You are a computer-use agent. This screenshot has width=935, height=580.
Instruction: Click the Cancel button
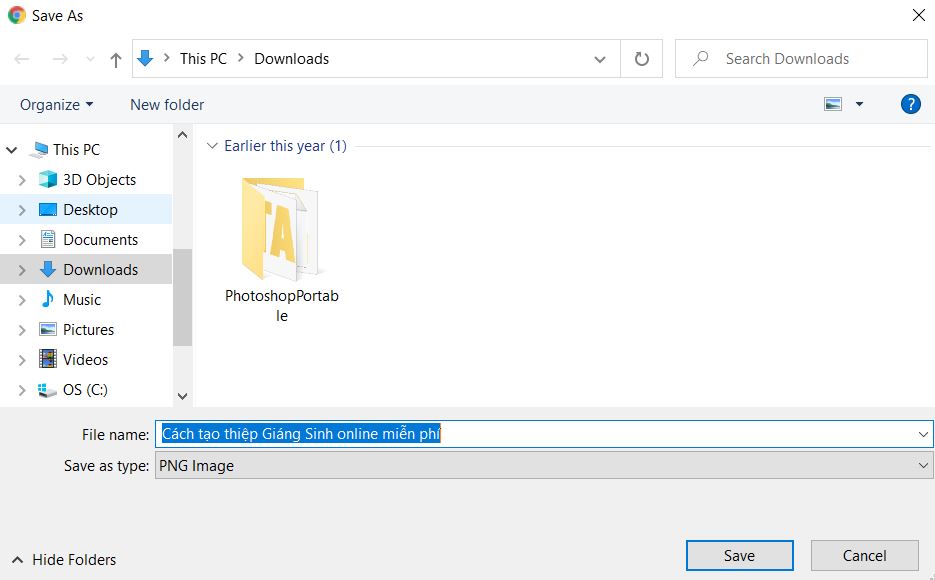864,556
